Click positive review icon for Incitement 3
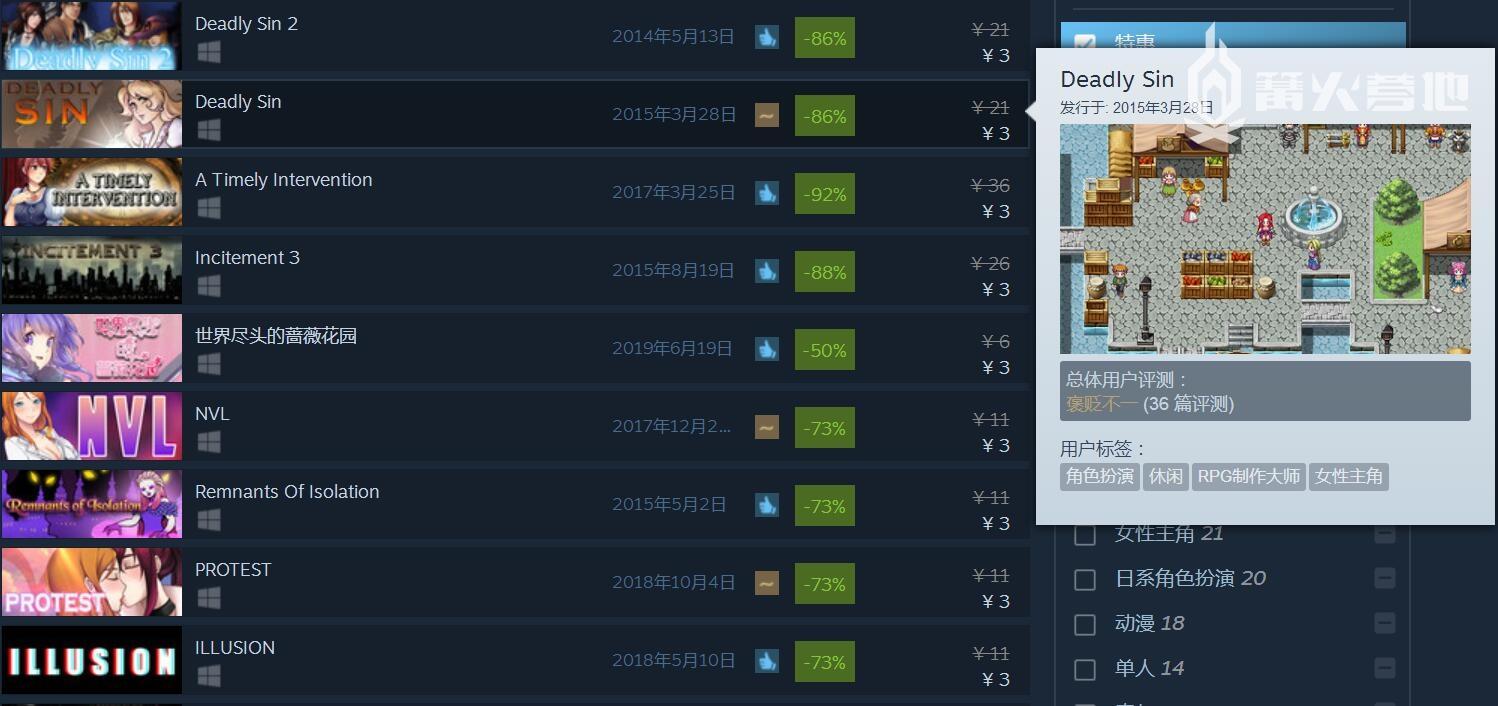This screenshot has height=706, width=1498. pyautogui.click(x=767, y=271)
